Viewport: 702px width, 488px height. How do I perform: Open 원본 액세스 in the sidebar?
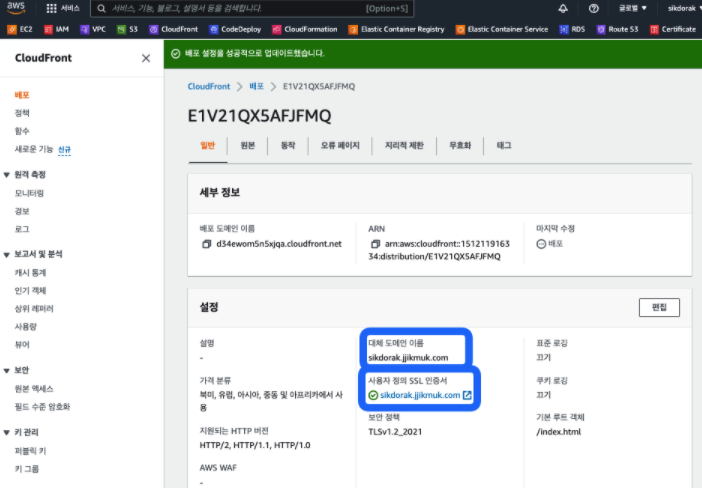click(x=34, y=389)
